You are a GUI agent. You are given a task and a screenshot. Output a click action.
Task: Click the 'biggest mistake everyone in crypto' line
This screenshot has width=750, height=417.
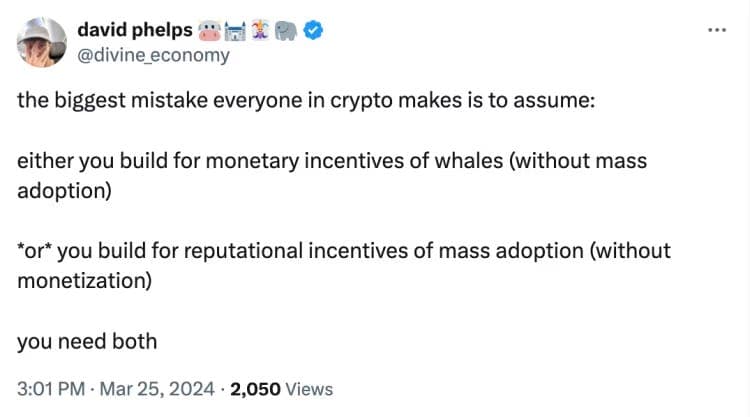(x=306, y=101)
